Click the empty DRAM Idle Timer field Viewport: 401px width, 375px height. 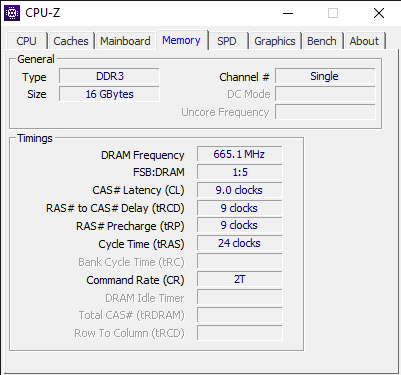(x=239, y=297)
